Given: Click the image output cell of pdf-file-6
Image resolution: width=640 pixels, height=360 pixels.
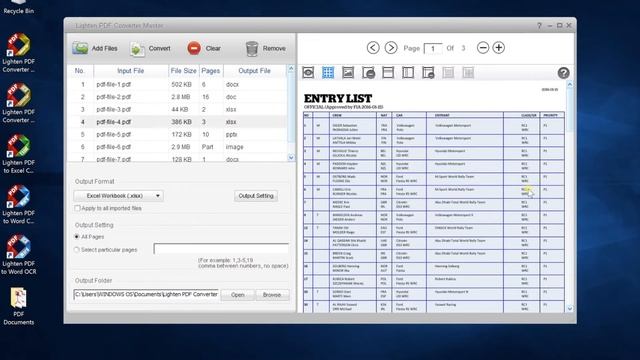Looking at the screenshot, I should point(234,147).
